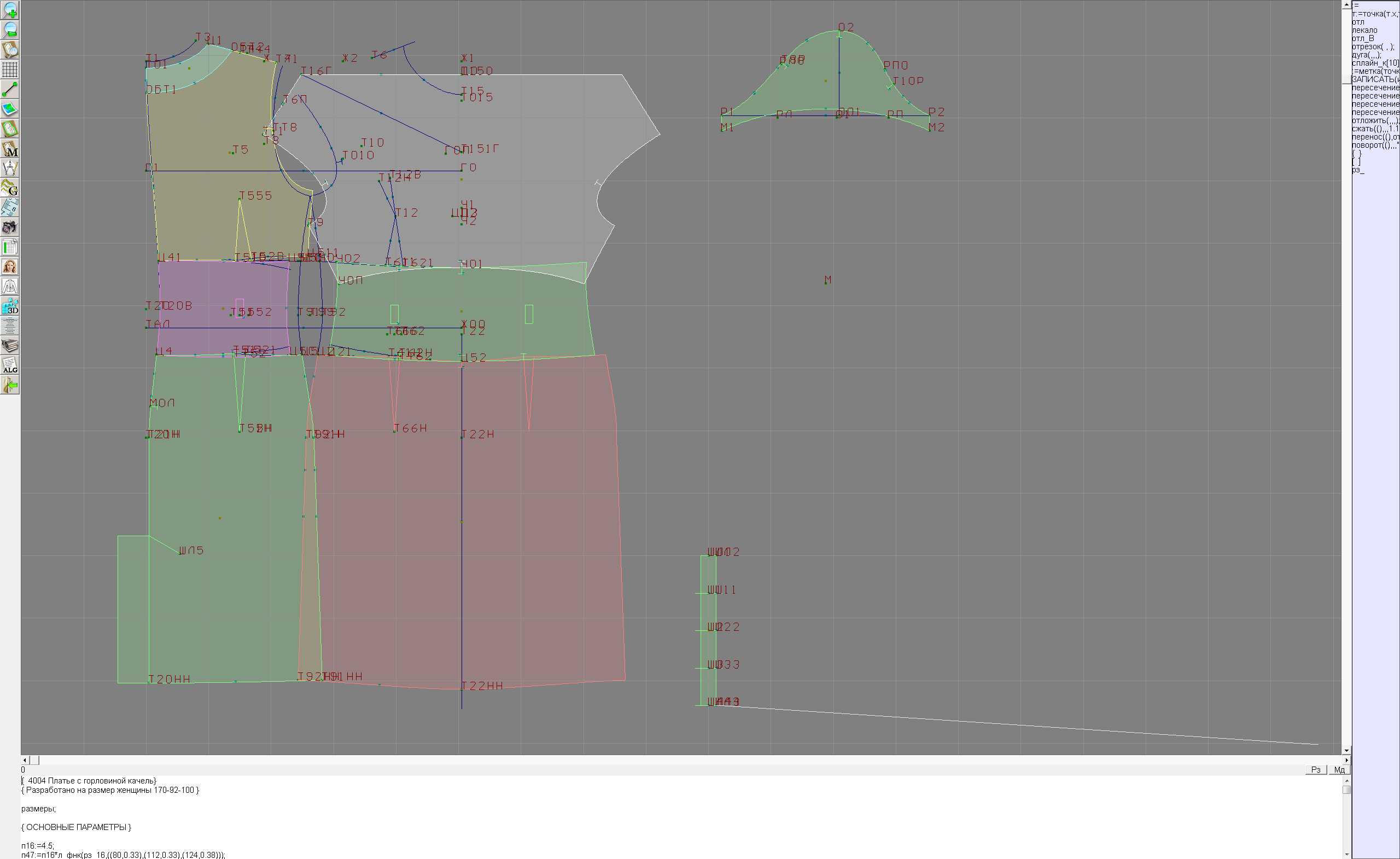The width and height of the screenshot is (1400, 859).
Task: Select 'лекало' in the command list
Action: coord(1364,30)
